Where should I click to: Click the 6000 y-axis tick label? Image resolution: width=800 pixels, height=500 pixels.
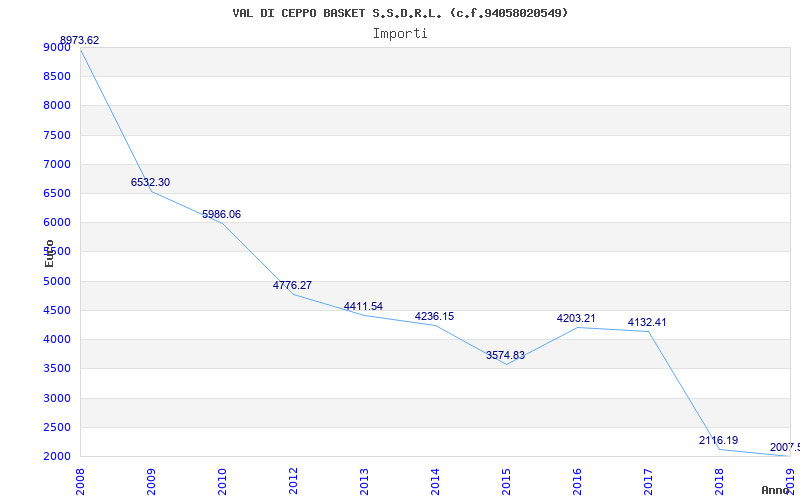57,222
